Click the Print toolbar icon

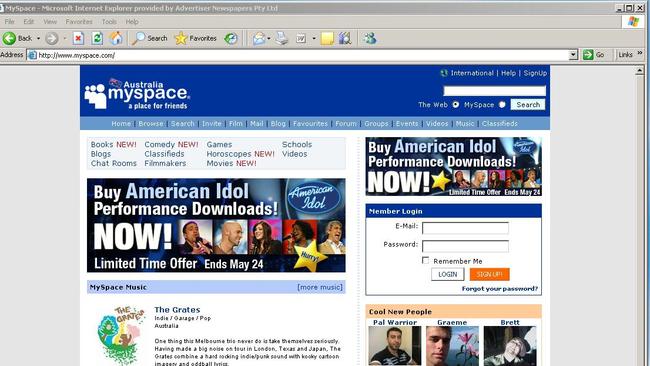pos(282,39)
